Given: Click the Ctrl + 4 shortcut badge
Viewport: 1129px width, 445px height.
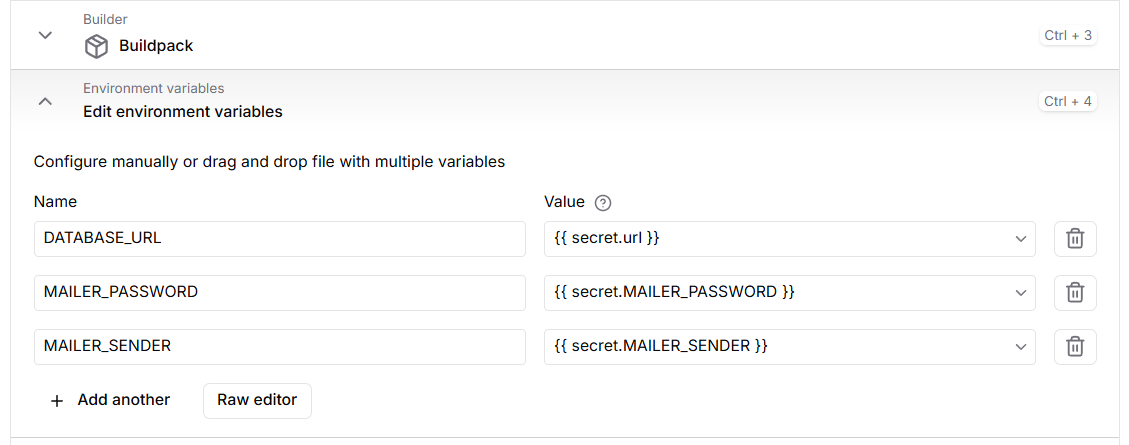Looking at the screenshot, I should (x=1068, y=101).
